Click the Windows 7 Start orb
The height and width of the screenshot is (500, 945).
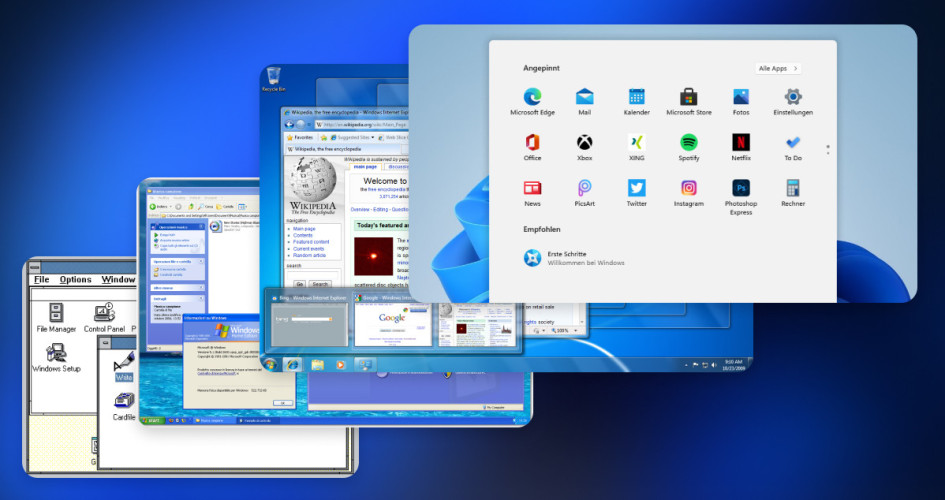coord(269,364)
